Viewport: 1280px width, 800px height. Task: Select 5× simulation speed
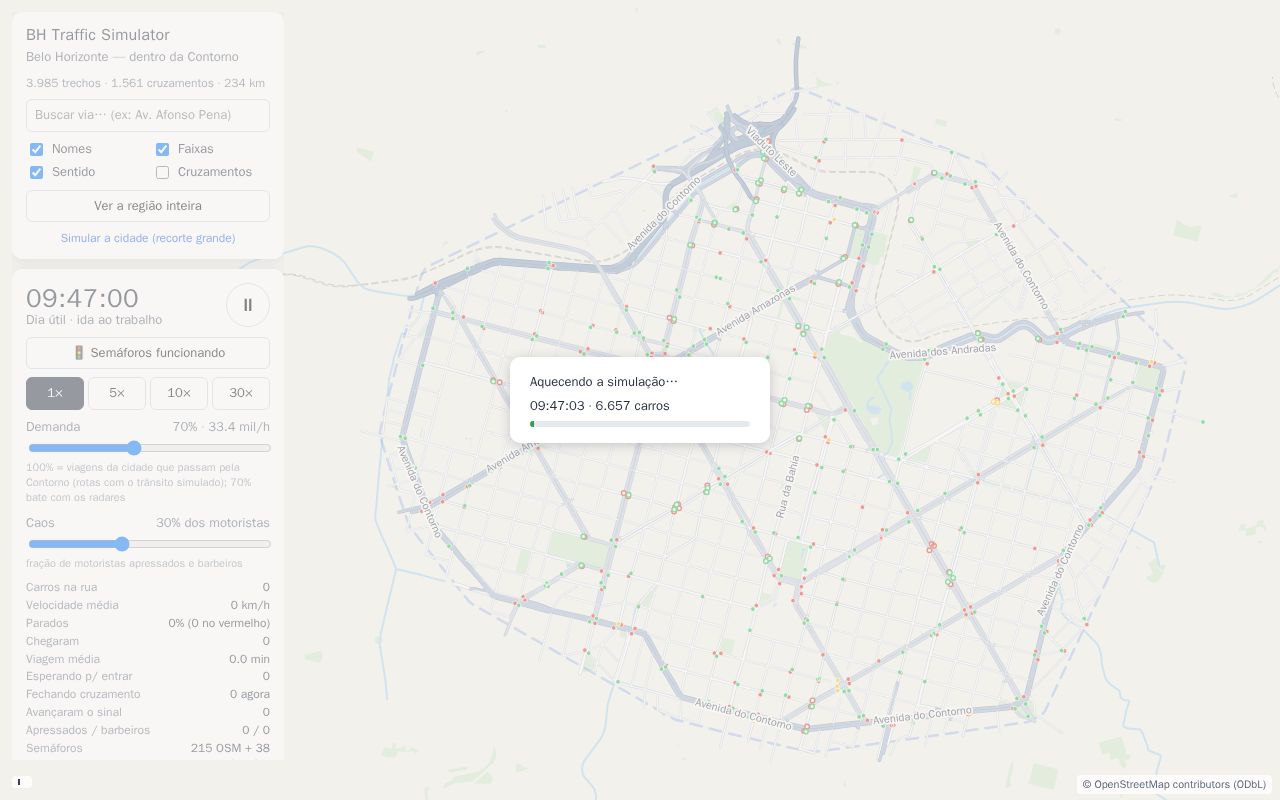point(117,393)
